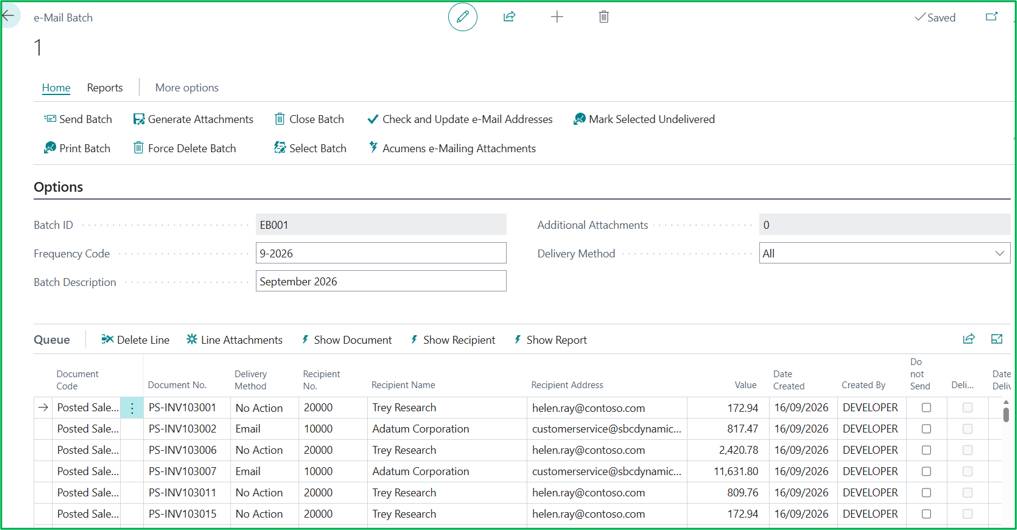The height and width of the screenshot is (530, 1017).
Task: Sort by Value column header
Action: point(746,385)
